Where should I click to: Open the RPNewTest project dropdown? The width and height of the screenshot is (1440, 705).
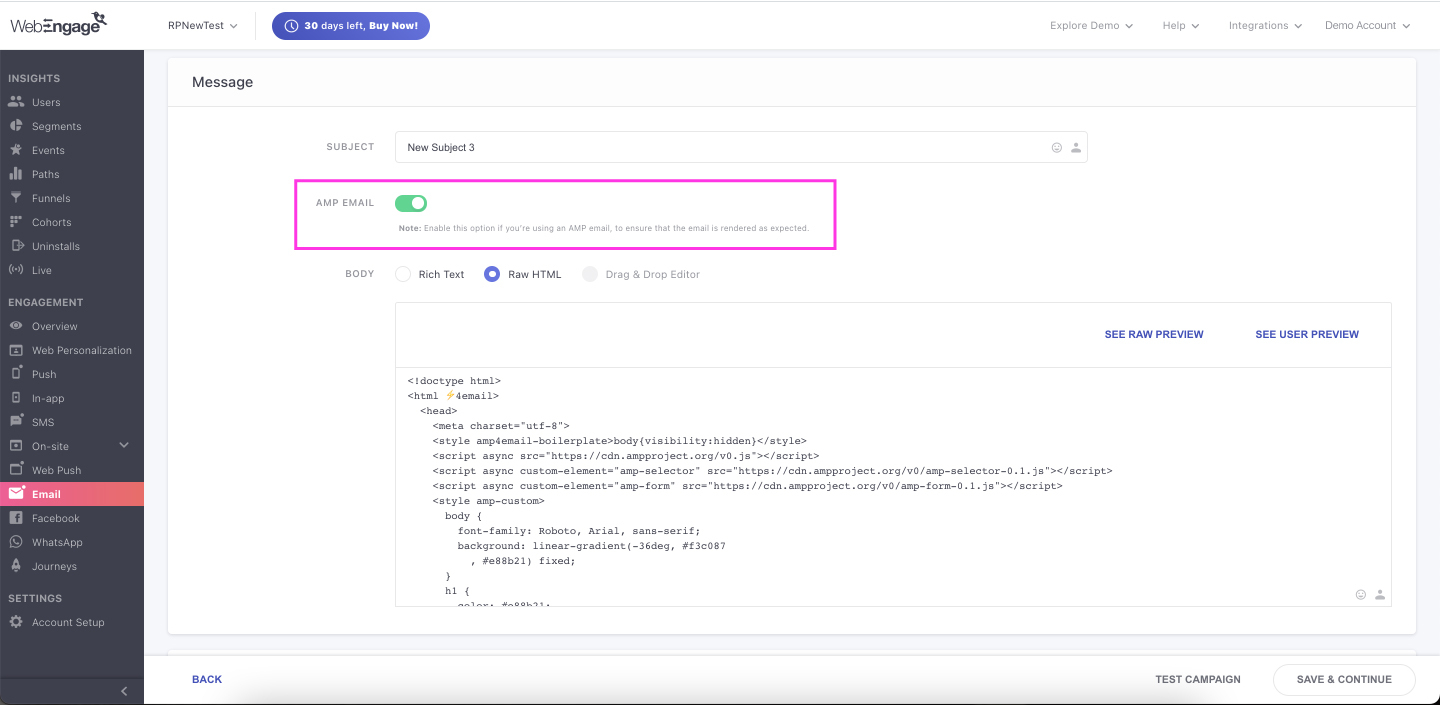203,26
